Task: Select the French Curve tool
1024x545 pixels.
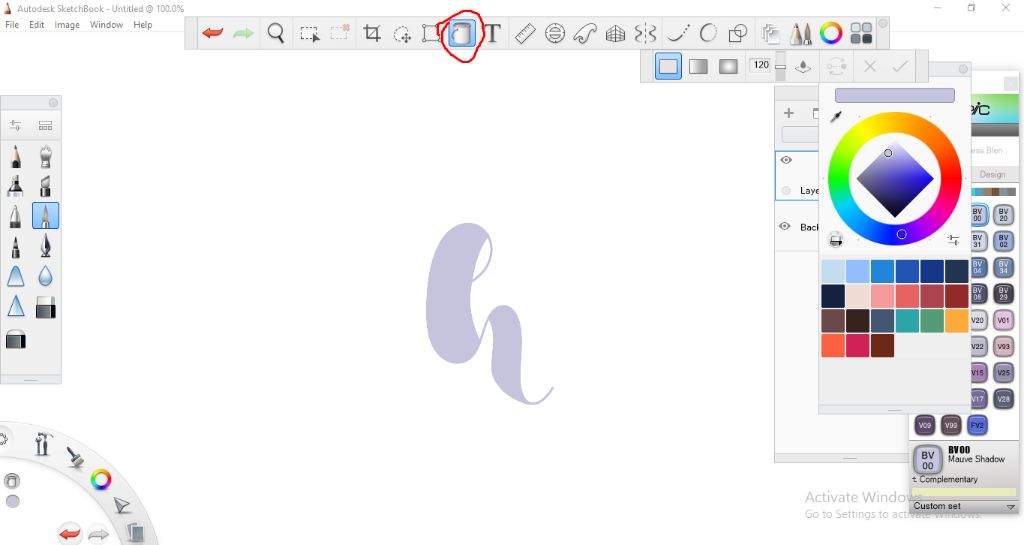Action: pos(584,33)
